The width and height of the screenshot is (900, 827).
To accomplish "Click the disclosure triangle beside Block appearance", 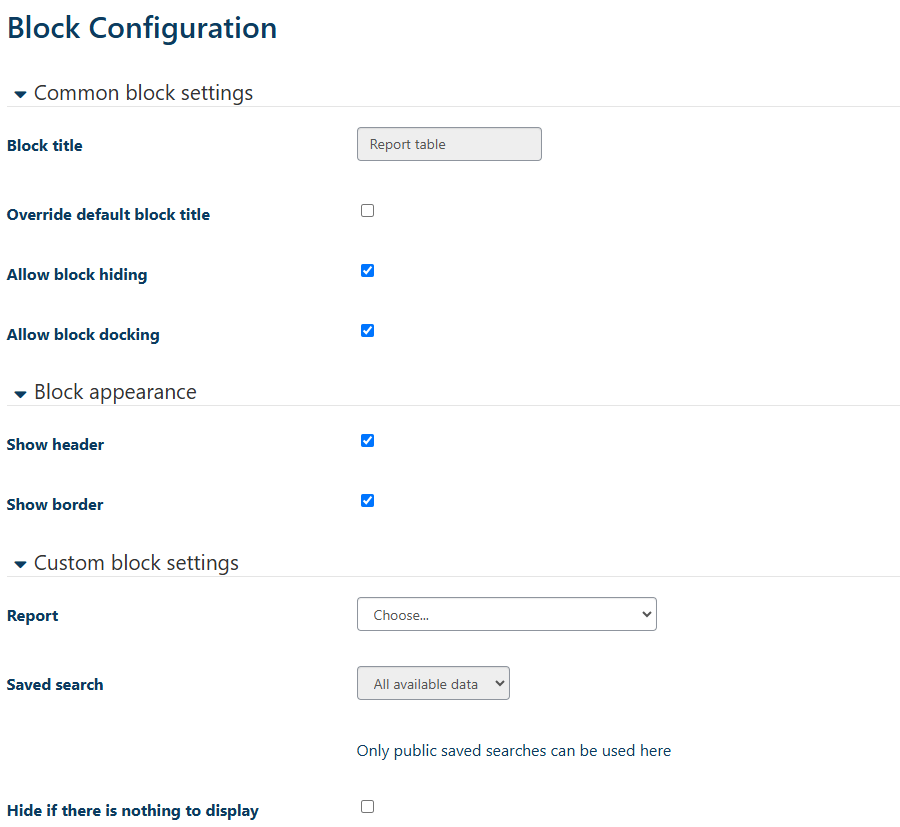I will (x=19, y=393).
